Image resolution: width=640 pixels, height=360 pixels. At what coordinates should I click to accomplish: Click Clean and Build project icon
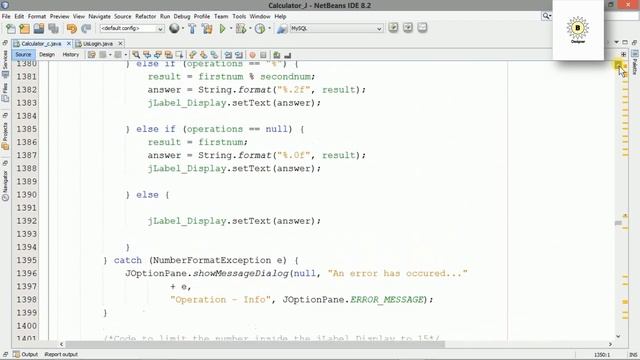pyautogui.click(x=207, y=29)
